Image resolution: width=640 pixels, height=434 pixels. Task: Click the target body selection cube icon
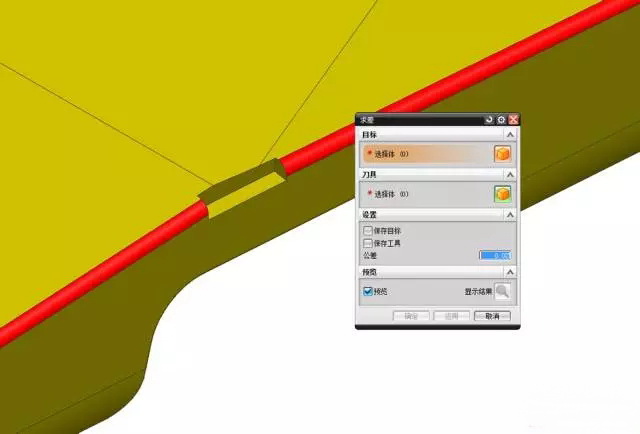(x=502, y=154)
